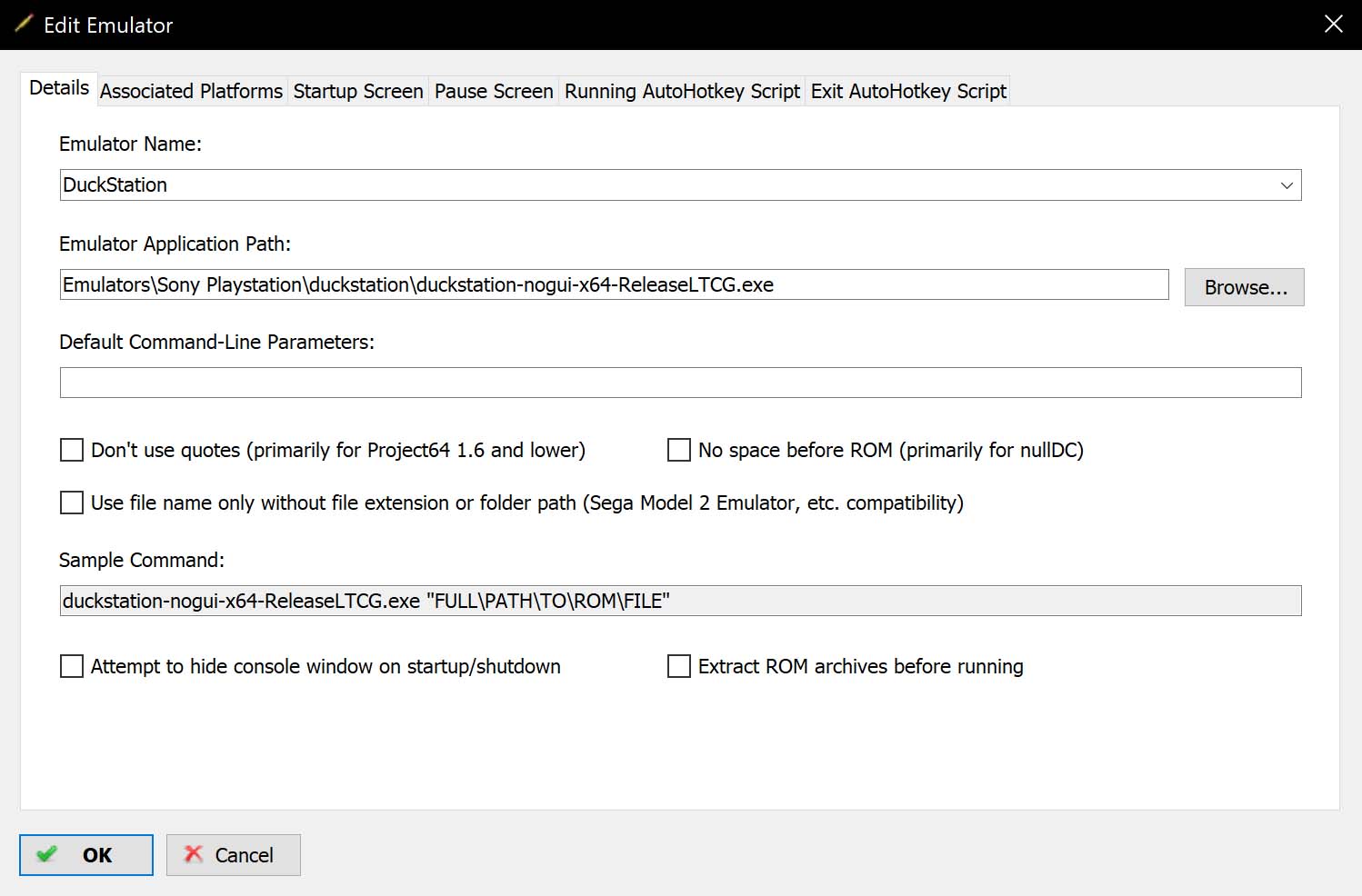Click the Cancel button
The image size is (1362, 896).
click(234, 855)
